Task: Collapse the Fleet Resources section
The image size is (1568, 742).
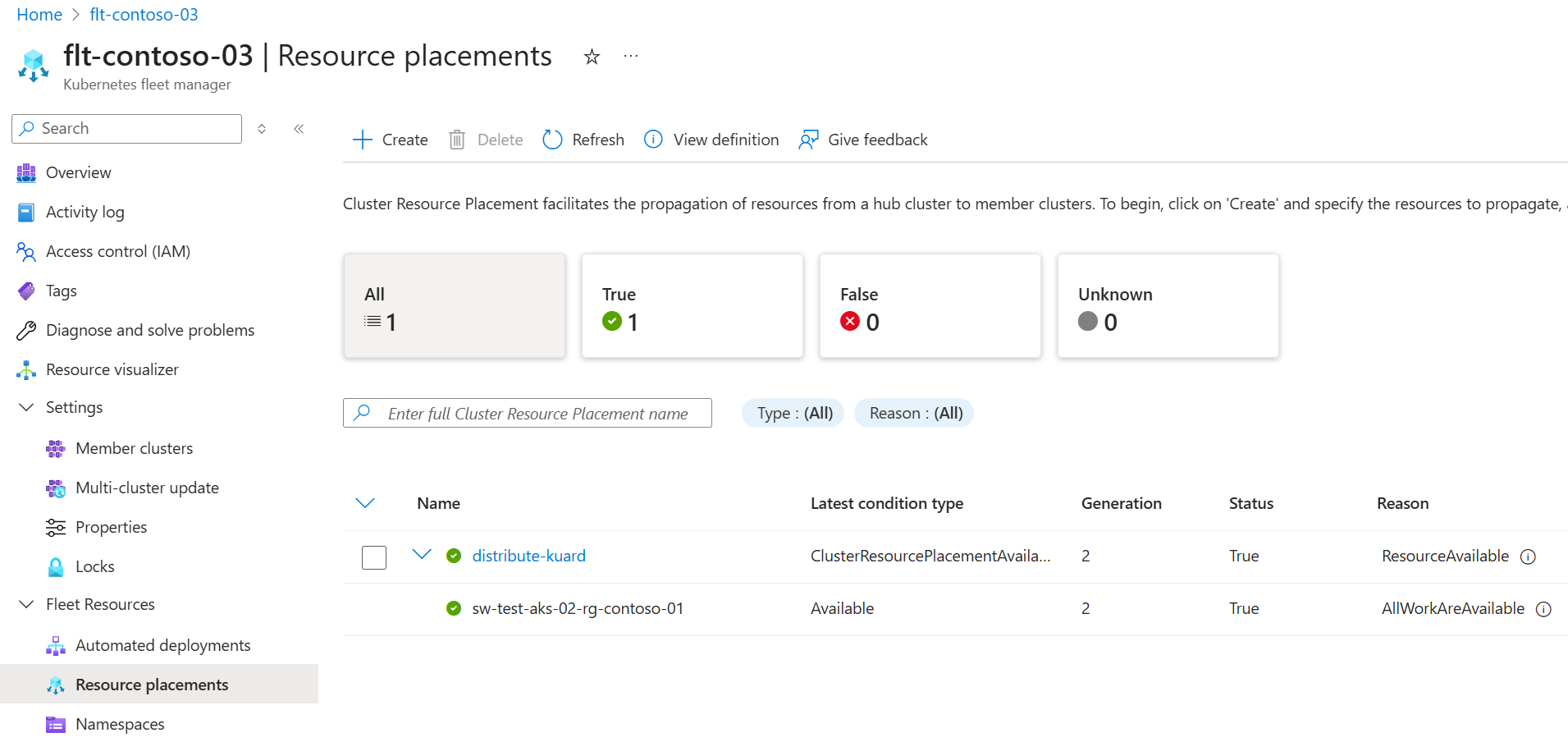Action: tap(26, 604)
